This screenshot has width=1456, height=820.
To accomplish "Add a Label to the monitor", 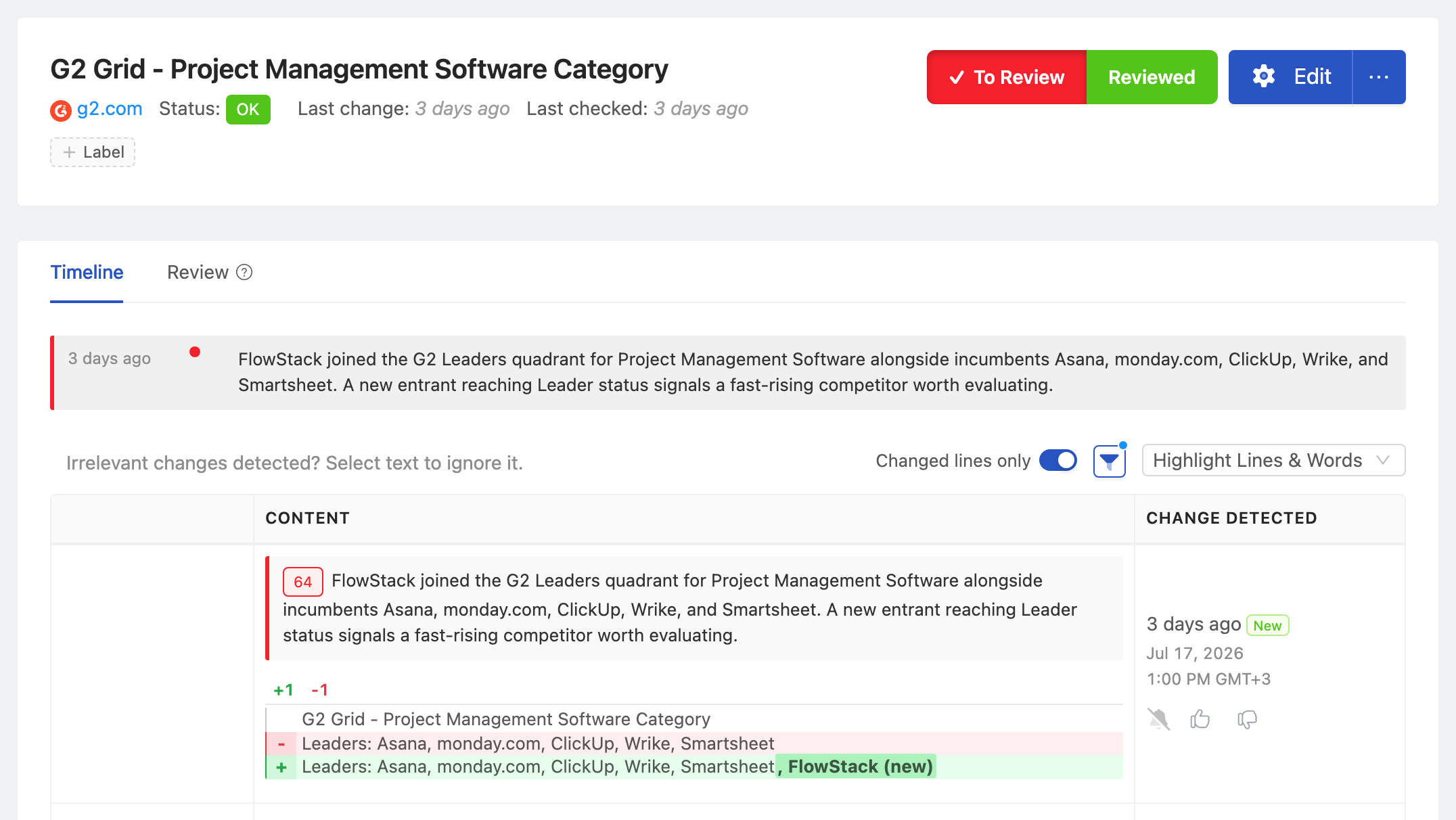I will click(x=93, y=152).
